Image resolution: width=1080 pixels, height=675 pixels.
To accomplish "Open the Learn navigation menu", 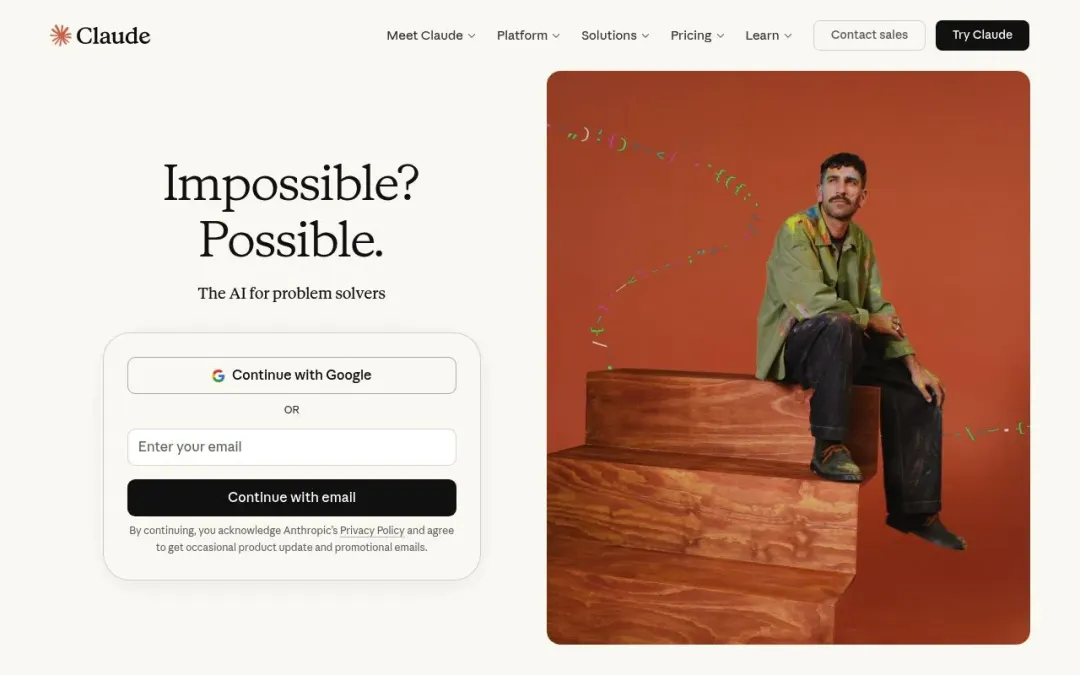I will click(x=762, y=35).
